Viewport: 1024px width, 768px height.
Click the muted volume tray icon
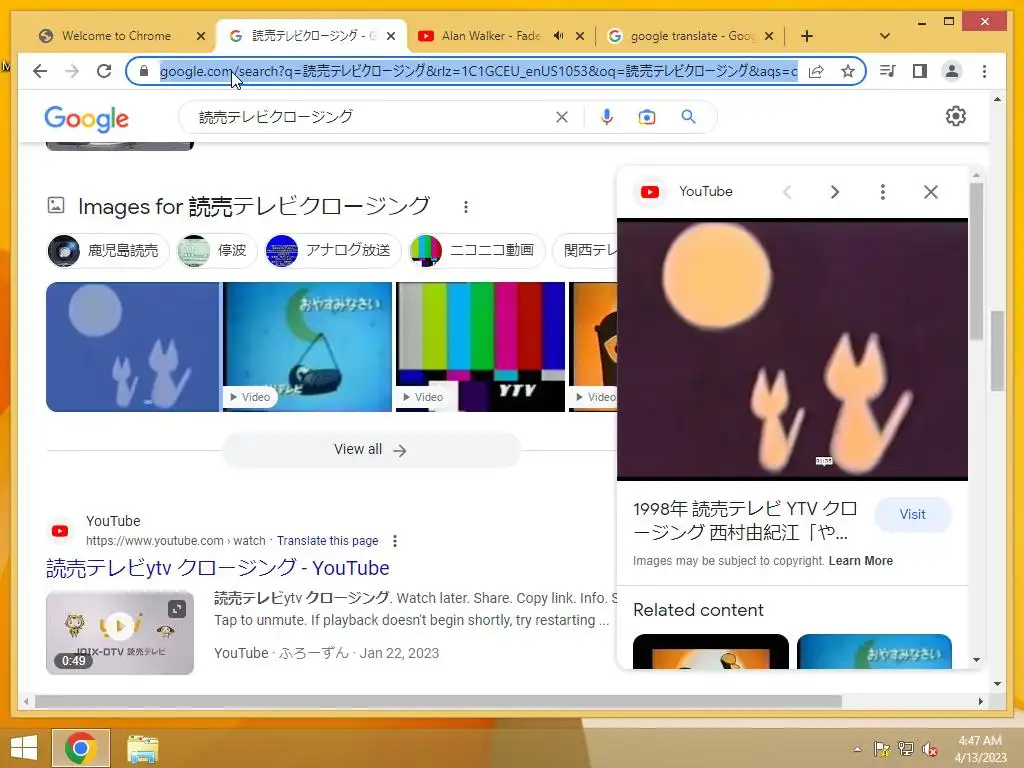tap(929, 749)
